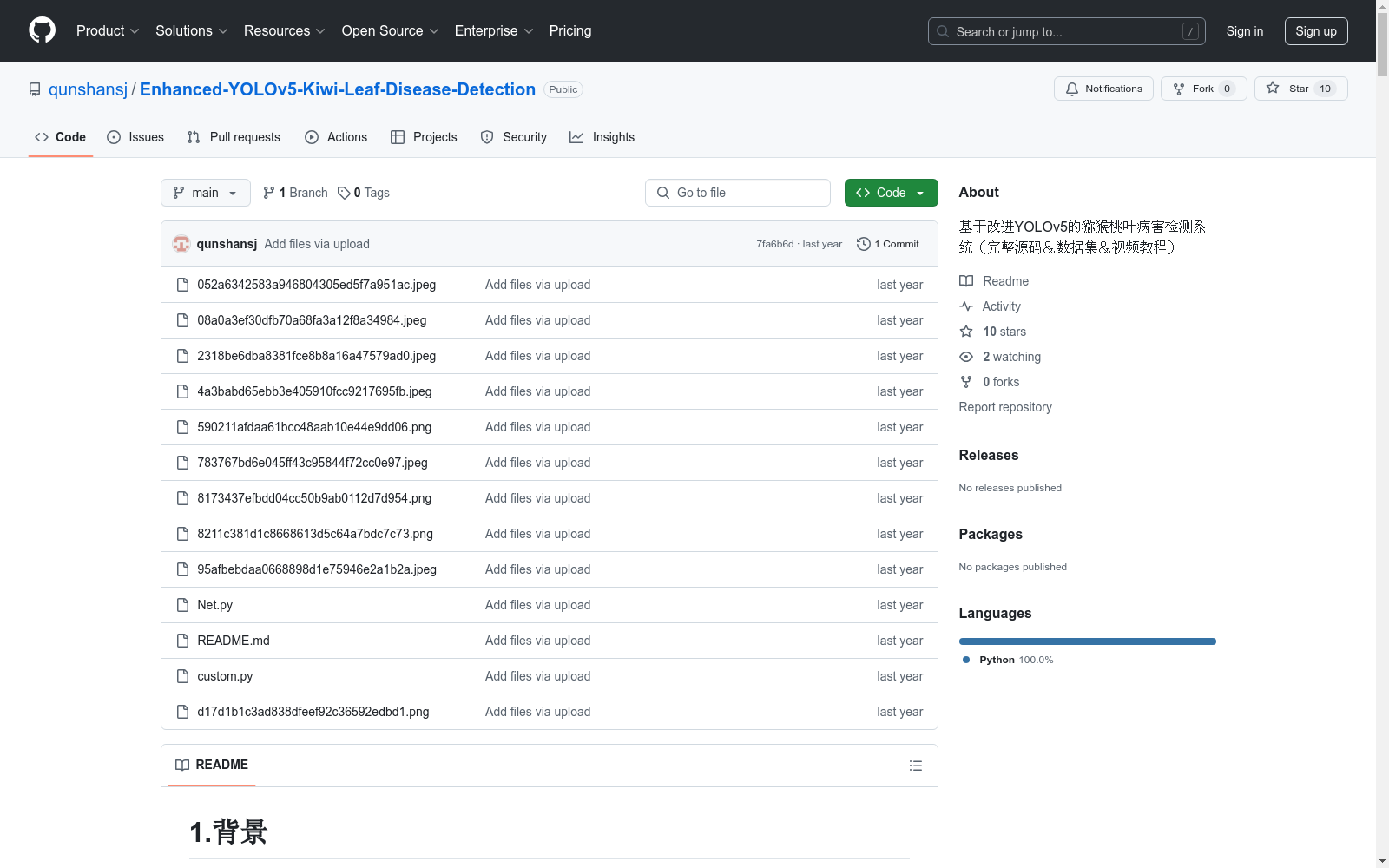This screenshot has width=1389, height=868.
Task: Open the Pricing page
Action: click(x=570, y=31)
